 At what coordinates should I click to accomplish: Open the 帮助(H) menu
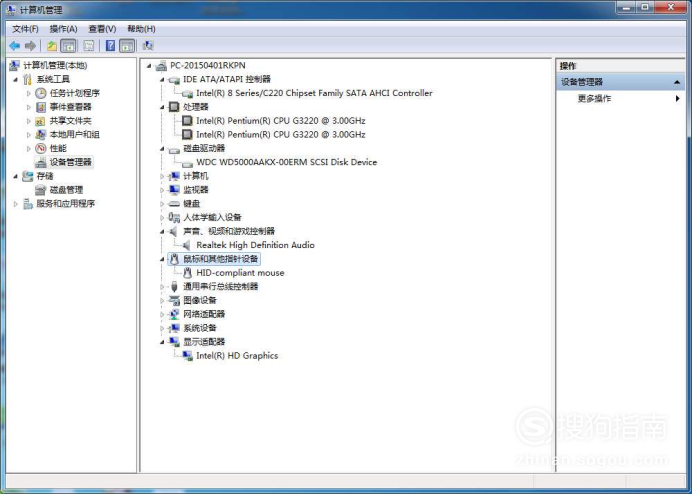[x=141, y=29]
